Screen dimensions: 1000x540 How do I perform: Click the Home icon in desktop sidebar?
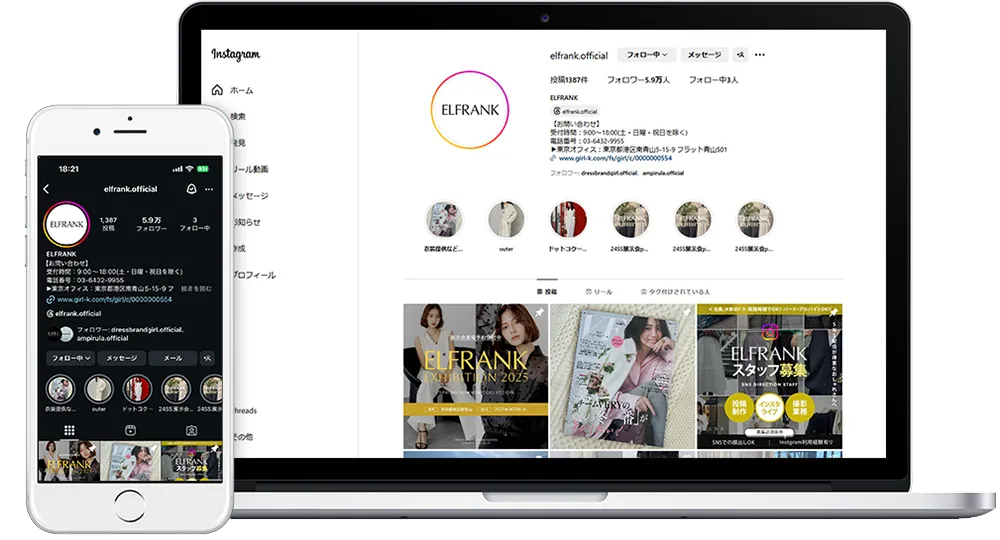[217, 90]
